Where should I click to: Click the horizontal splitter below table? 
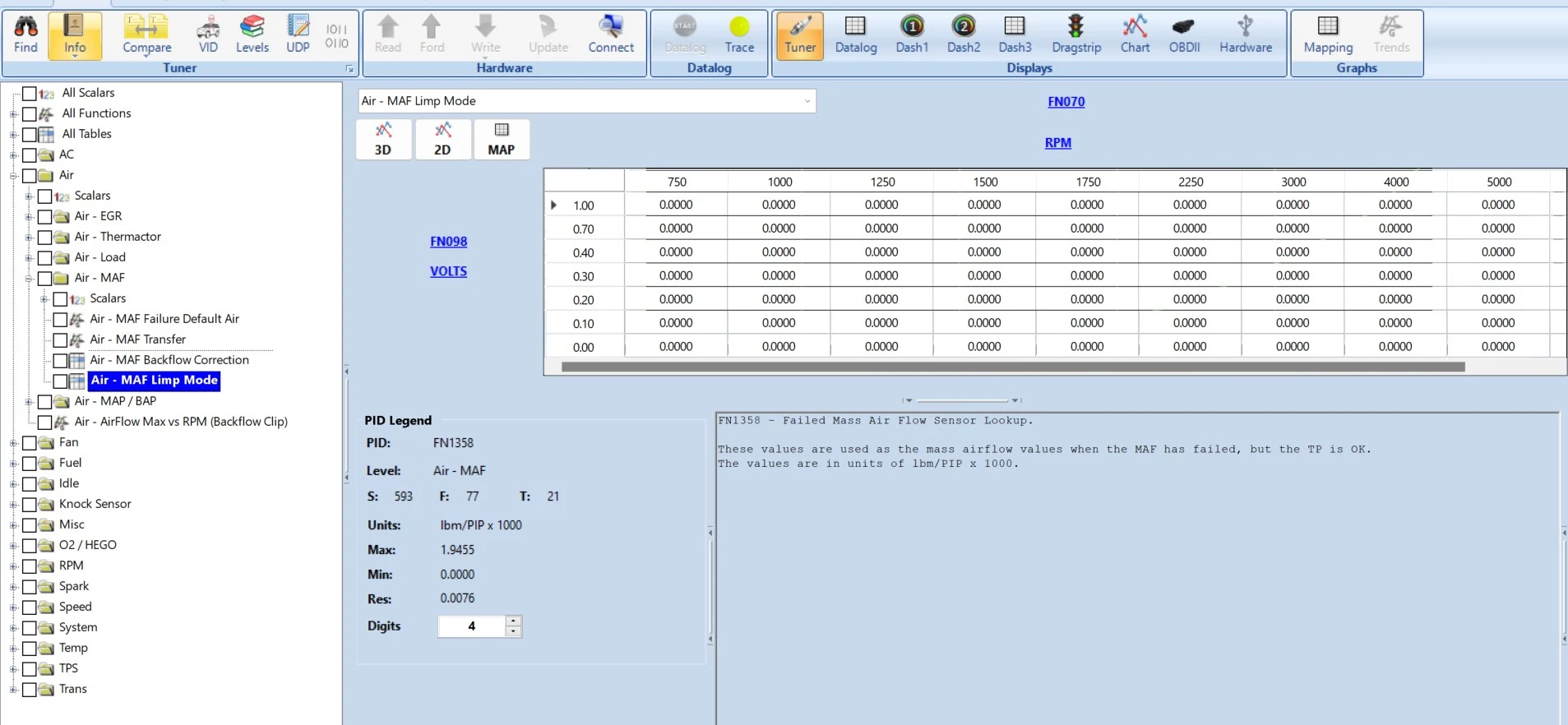tap(962, 400)
